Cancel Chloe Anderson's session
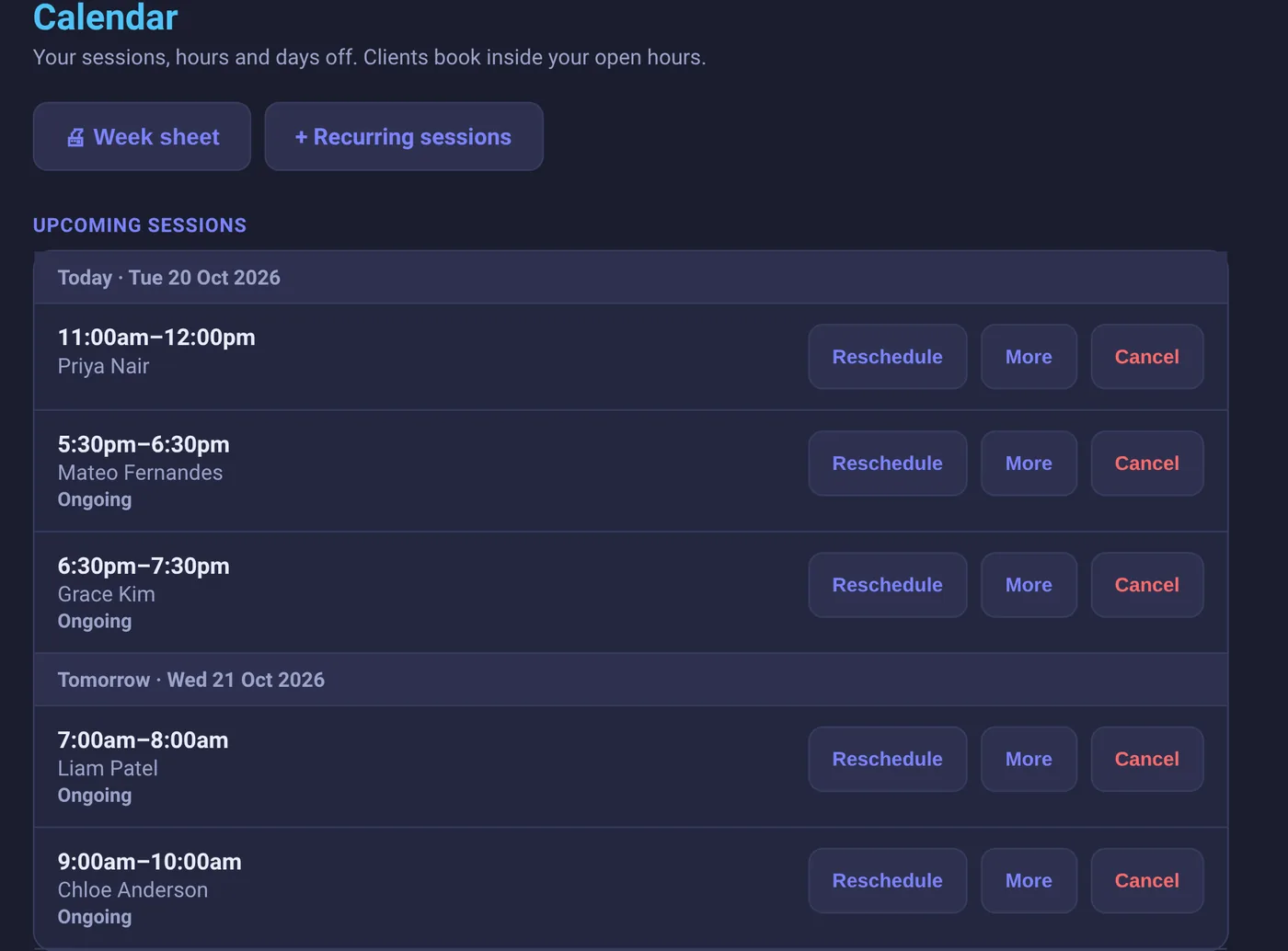The width and height of the screenshot is (1288, 951). pos(1146,881)
